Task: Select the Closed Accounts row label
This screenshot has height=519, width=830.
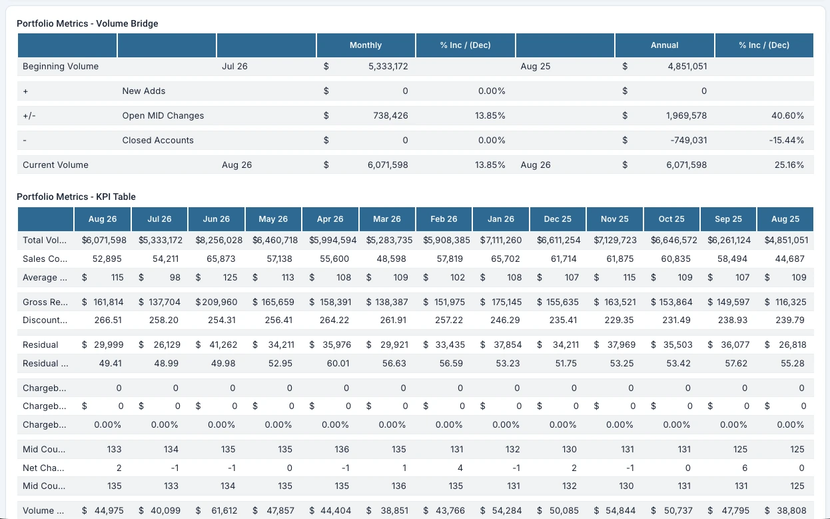Action: click(158, 140)
